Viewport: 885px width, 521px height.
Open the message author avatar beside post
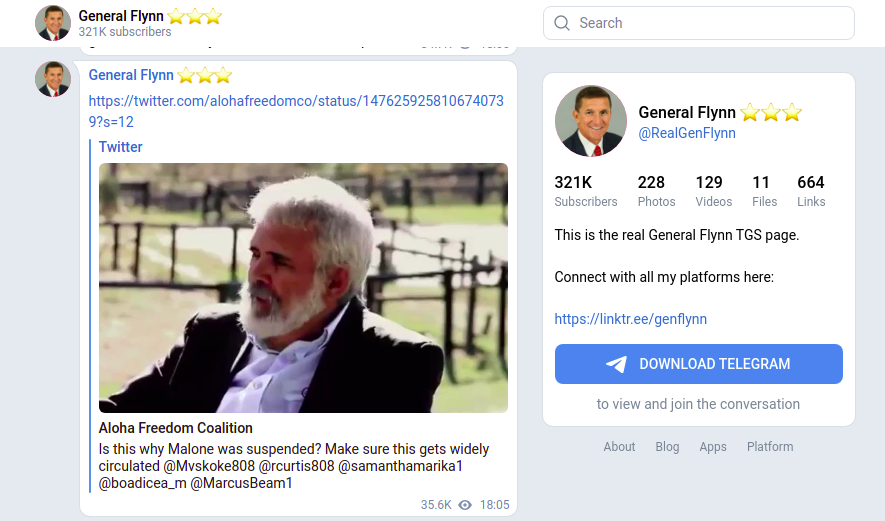pyautogui.click(x=53, y=79)
